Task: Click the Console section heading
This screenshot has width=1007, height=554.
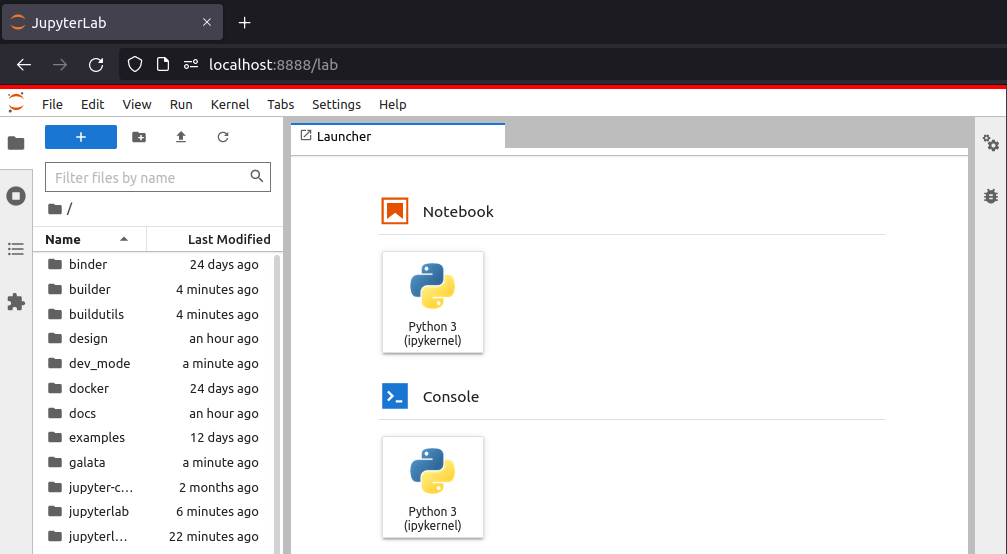Action: click(451, 396)
